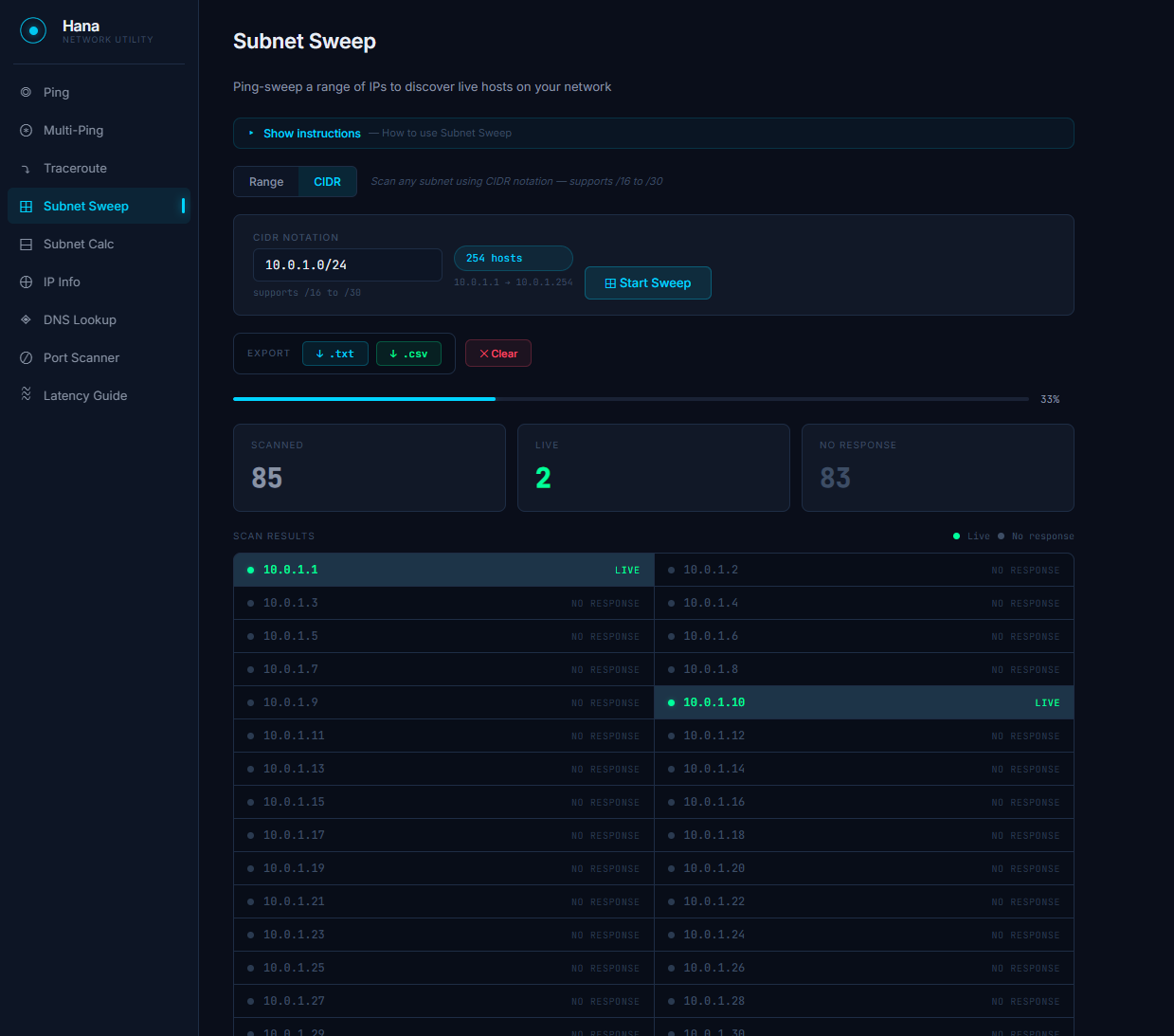This screenshot has width=1174, height=1036.
Task: Click result row 10.0.1.3
Action: click(443, 603)
